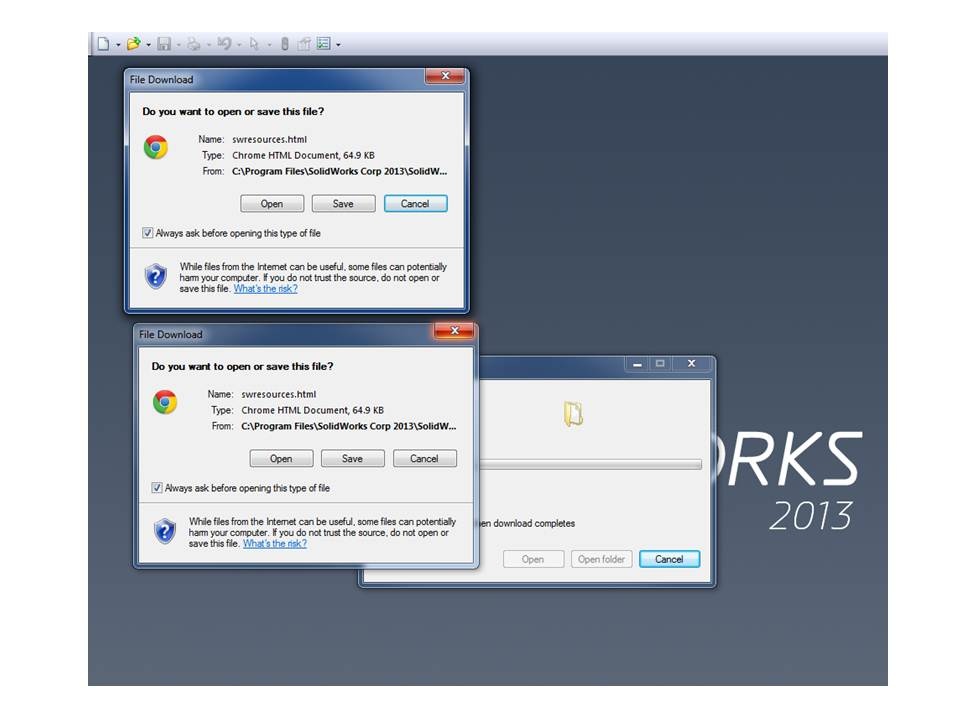960x720 pixels.
Task: Close the download progress window with X
Action: [x=691, y=364]
